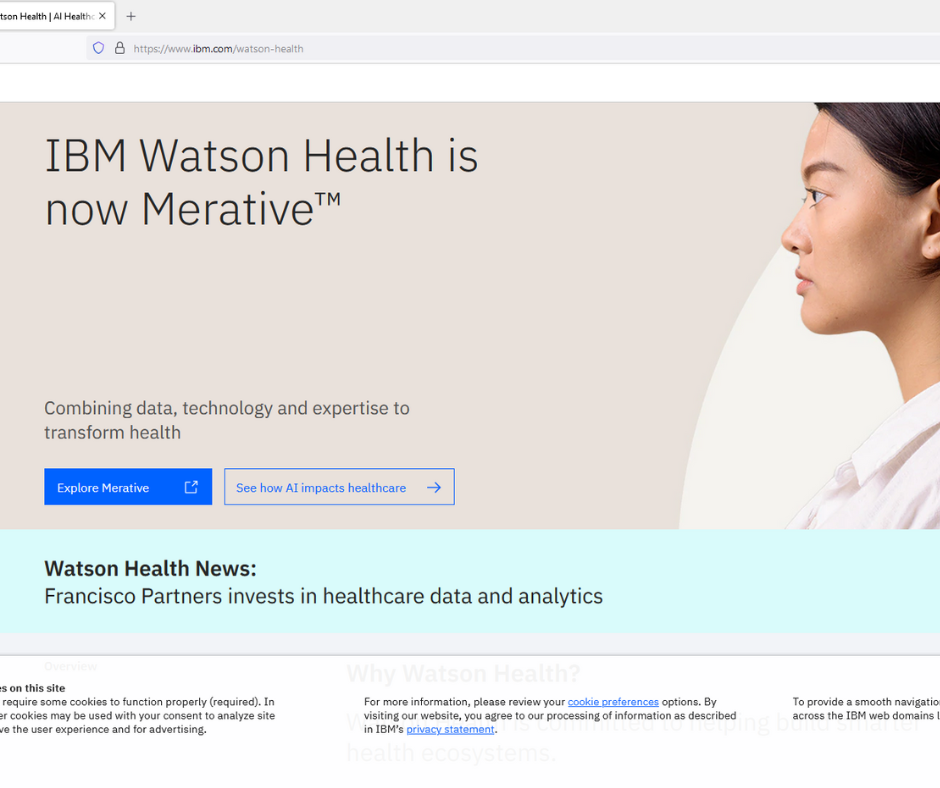Click the Watson Health News heading

click(150, 569)
